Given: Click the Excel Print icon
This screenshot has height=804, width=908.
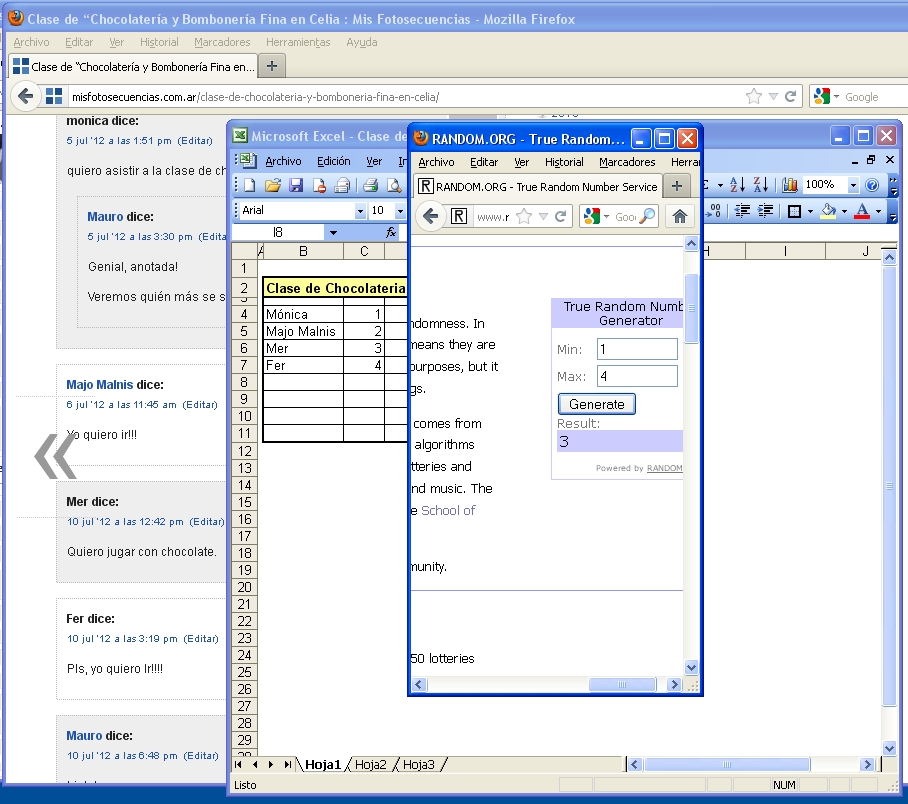Looking at the screenshot, I should click(370, 185).
